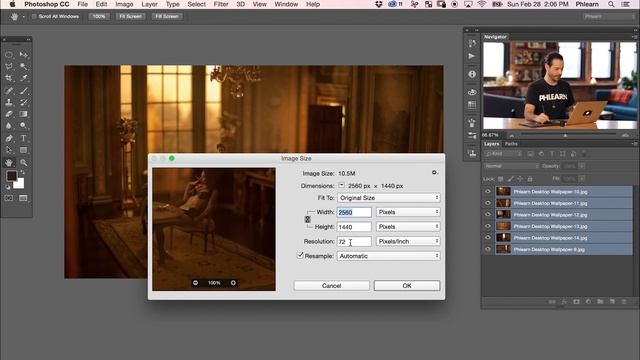Open the layer filter Kind dropdown
Screen dimensions: 640x360
click(503, 154)
